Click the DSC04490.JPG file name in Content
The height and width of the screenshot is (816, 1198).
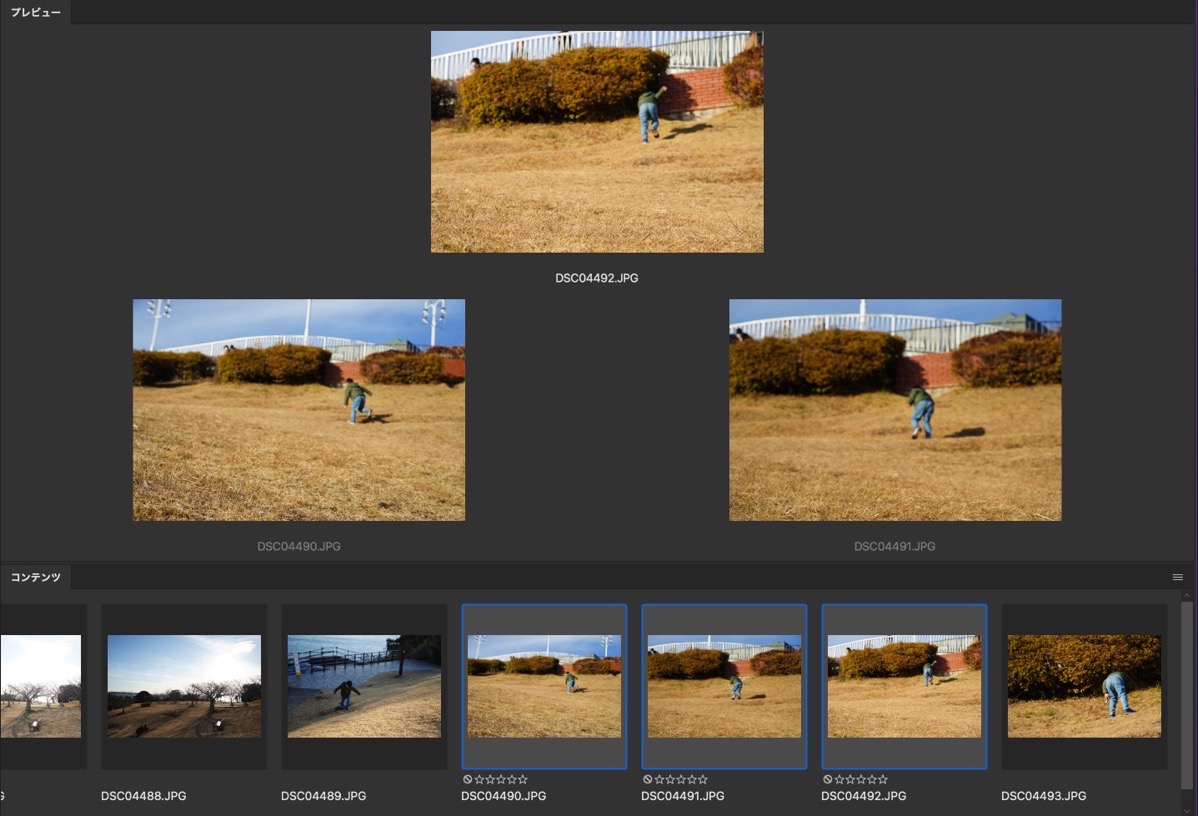[503, 795]
